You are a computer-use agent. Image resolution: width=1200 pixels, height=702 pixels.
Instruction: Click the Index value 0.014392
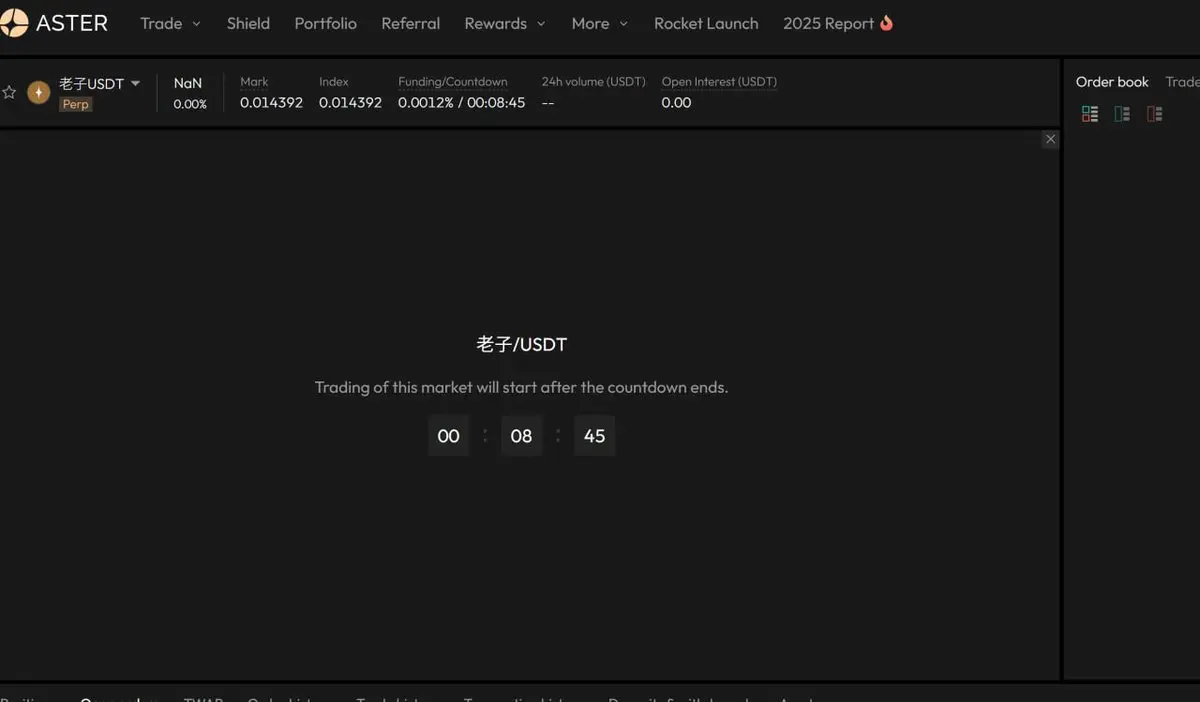350,103
